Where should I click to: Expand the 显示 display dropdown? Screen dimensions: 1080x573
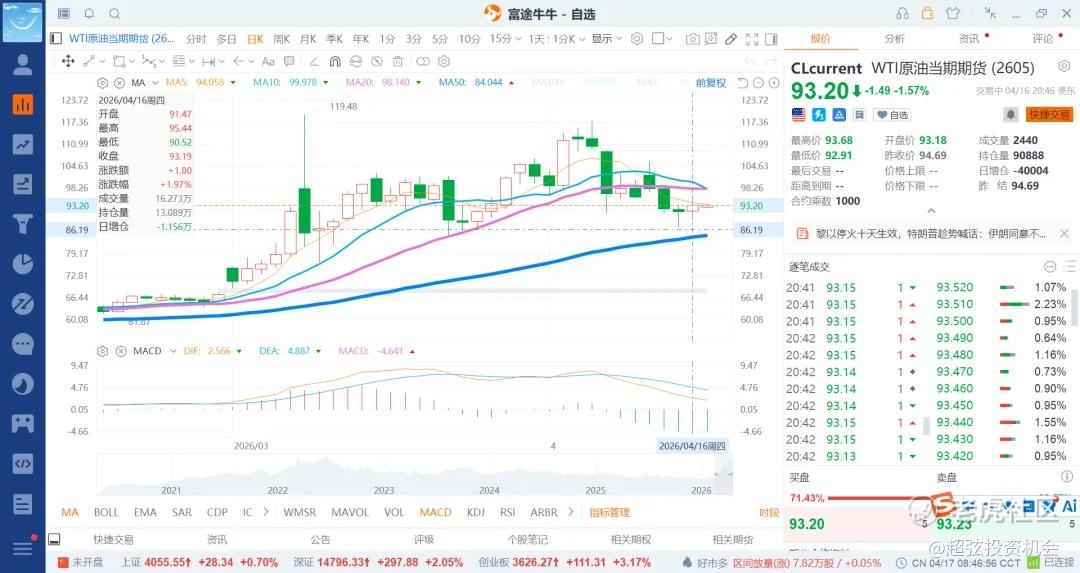[607, 39]
